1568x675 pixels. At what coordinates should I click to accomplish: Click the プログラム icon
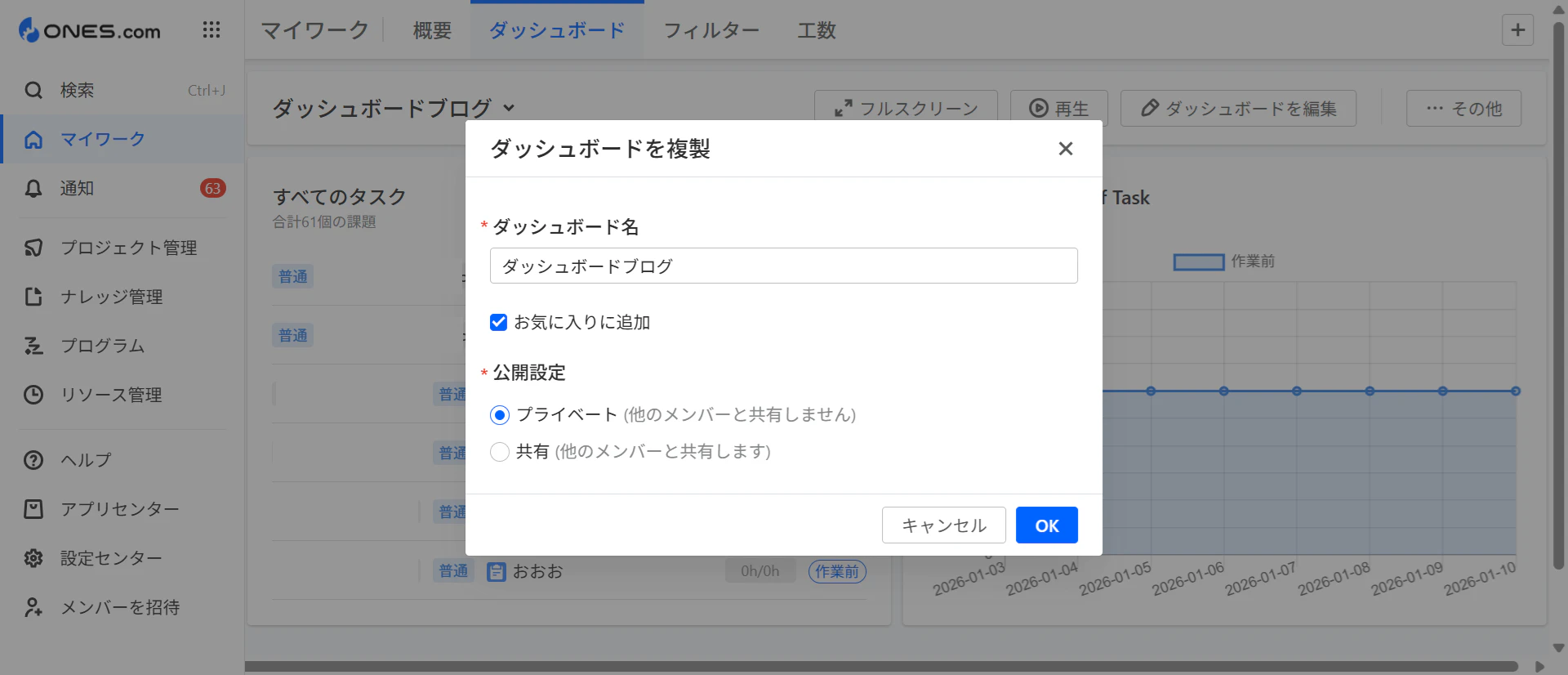click(33, 346)
